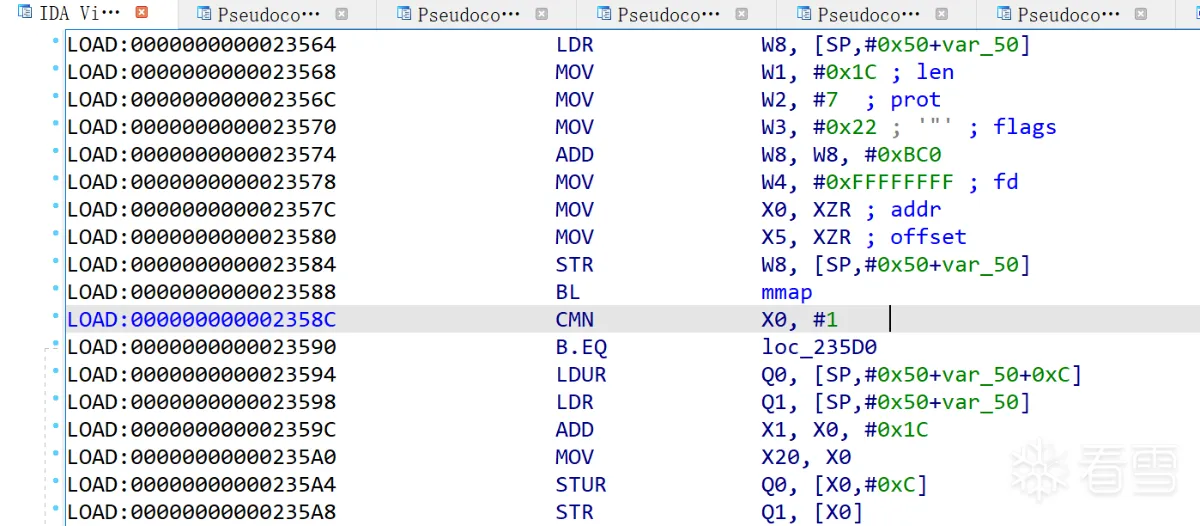Click operand Q0, [X0,#0xC]

coord(845,484)
